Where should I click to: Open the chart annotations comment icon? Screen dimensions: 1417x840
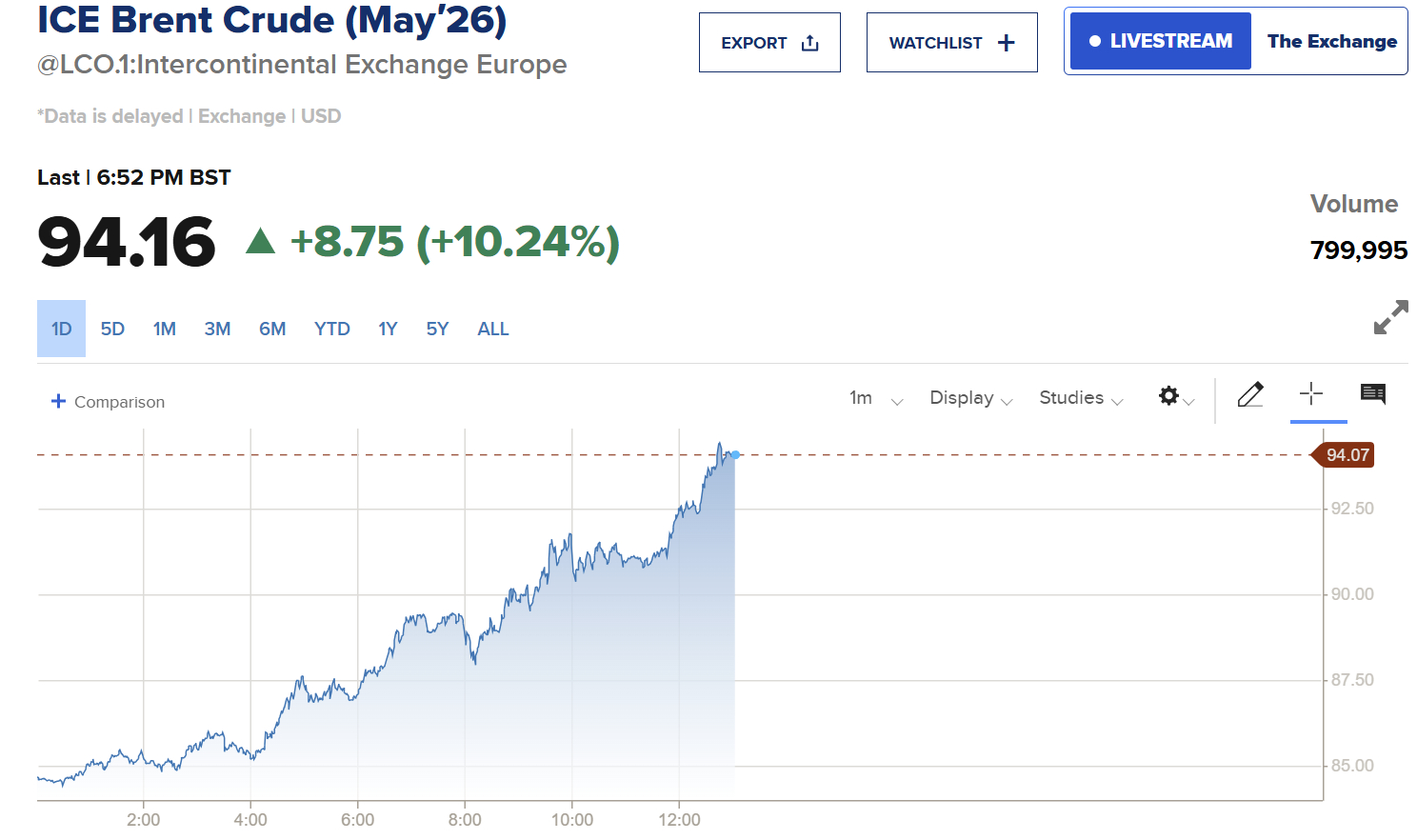click(x=1372, y=394)
